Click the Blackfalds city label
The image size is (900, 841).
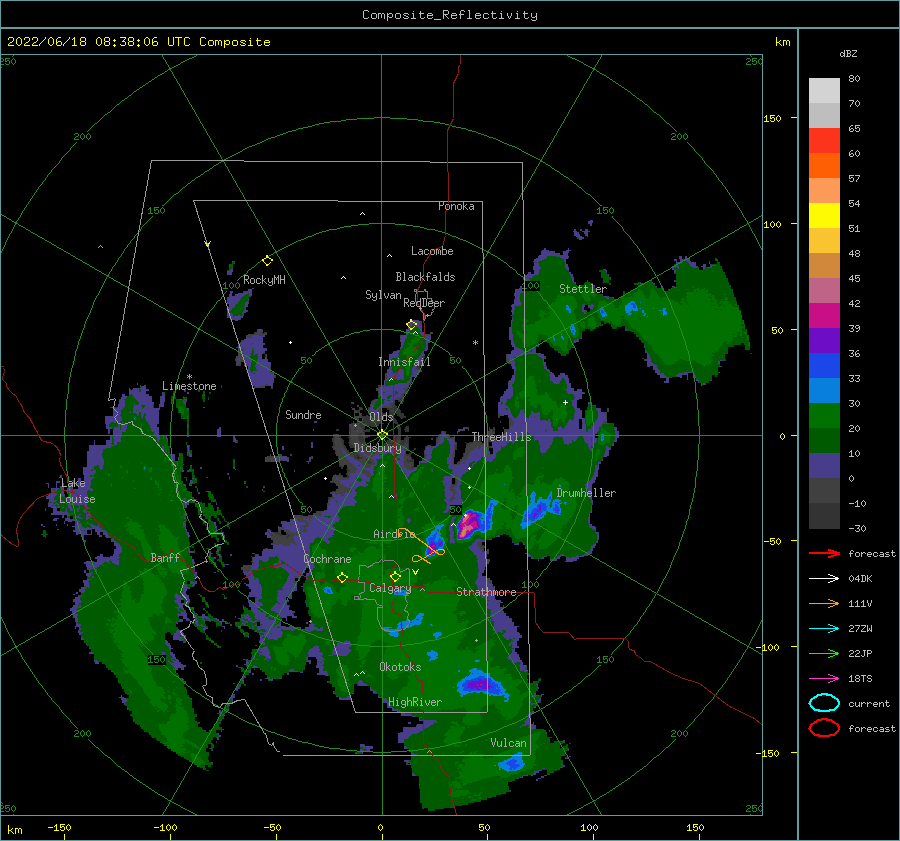[x=425, y=277]
